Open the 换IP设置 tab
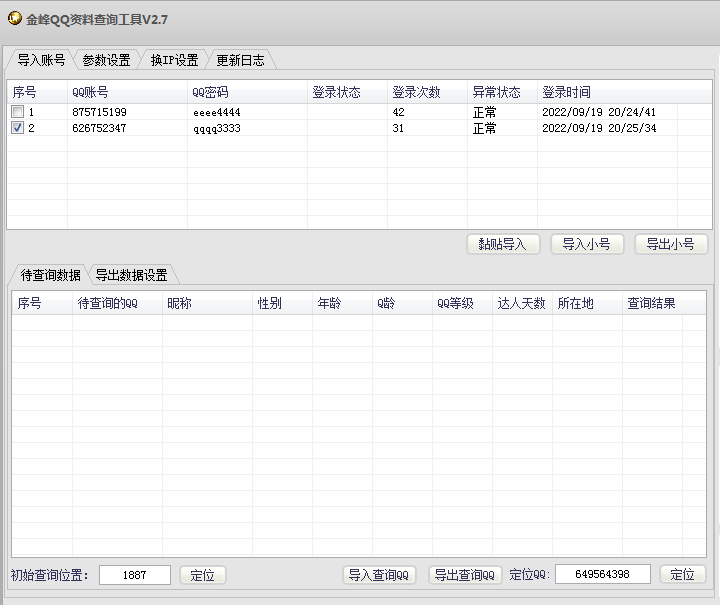 pyautogui.click(x=174, y=60)
